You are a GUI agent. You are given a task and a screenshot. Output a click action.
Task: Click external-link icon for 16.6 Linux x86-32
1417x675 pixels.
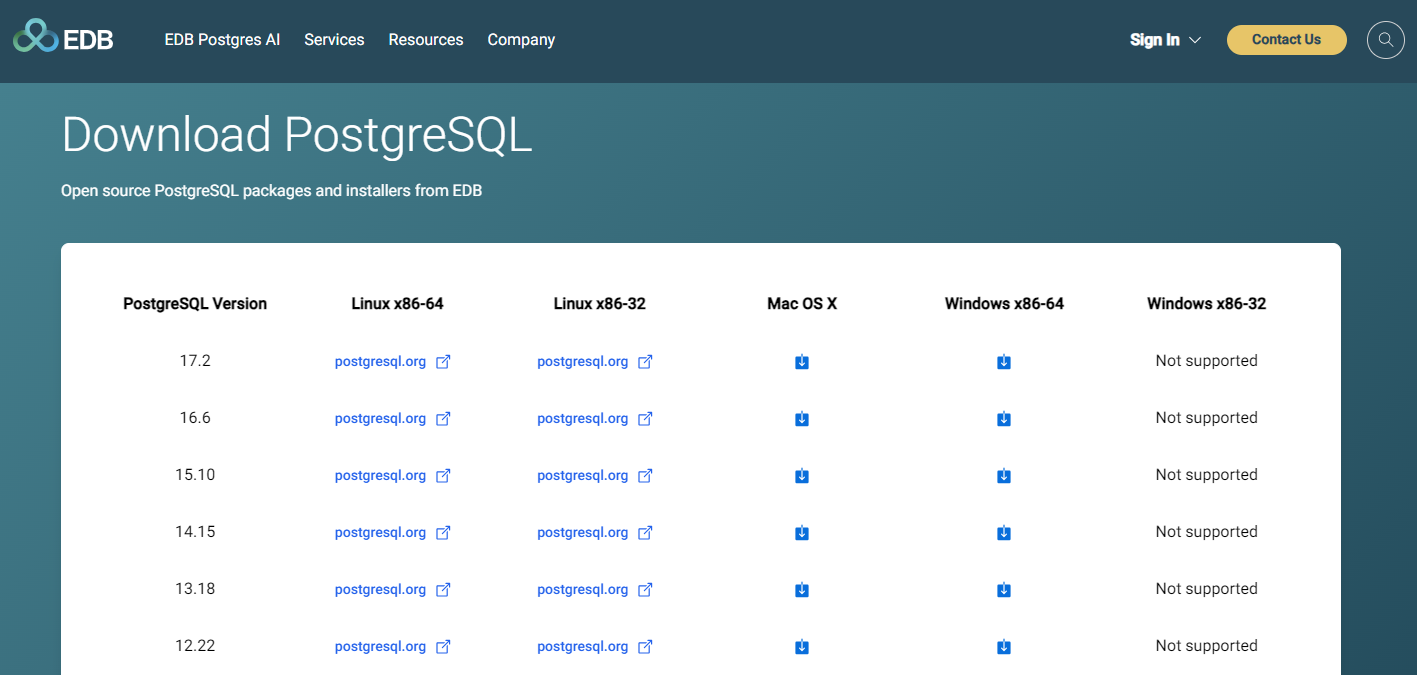coord(645,419)
